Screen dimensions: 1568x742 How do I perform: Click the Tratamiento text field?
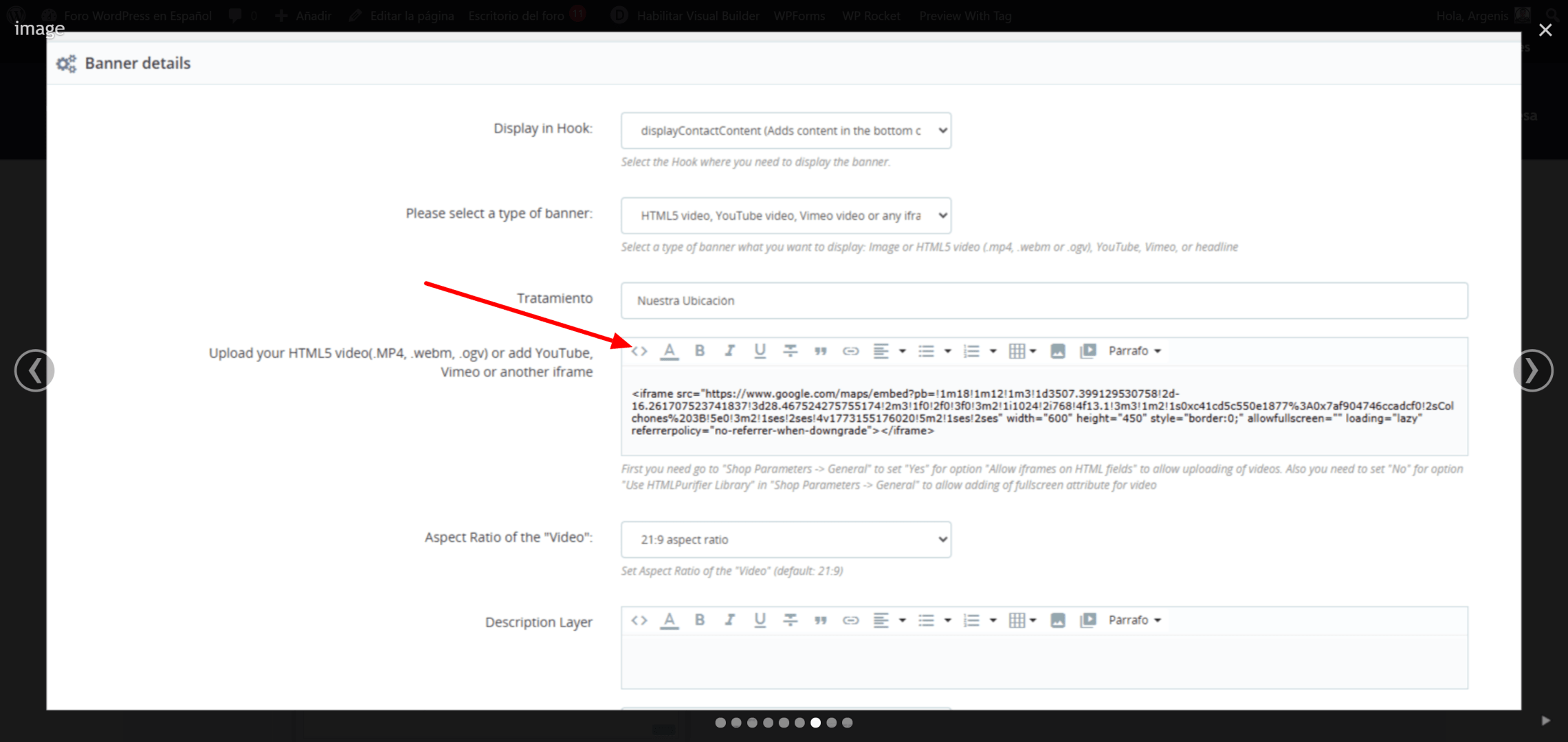tap(1044, 301)
